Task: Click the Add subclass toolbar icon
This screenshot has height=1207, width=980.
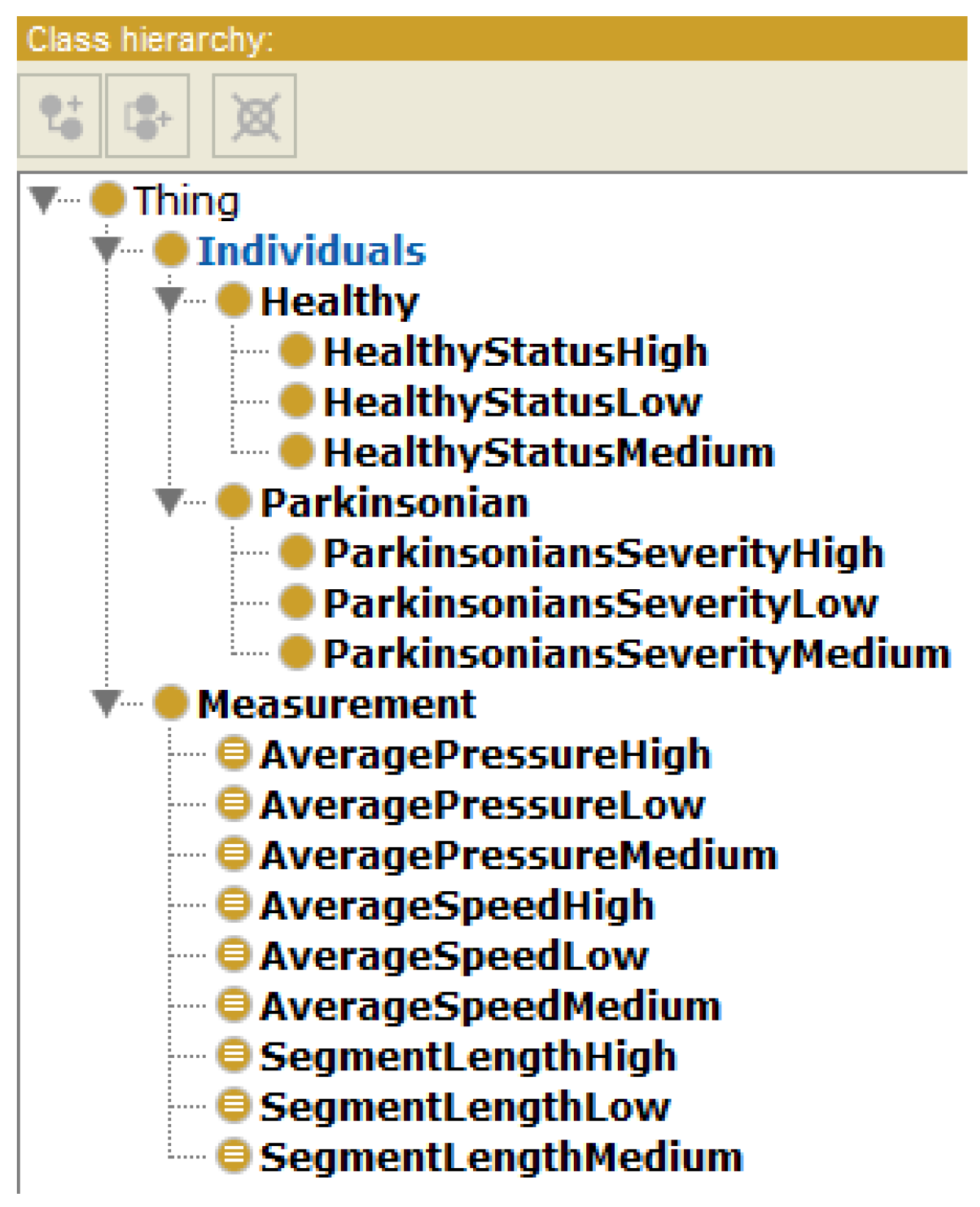Action: 60,116
